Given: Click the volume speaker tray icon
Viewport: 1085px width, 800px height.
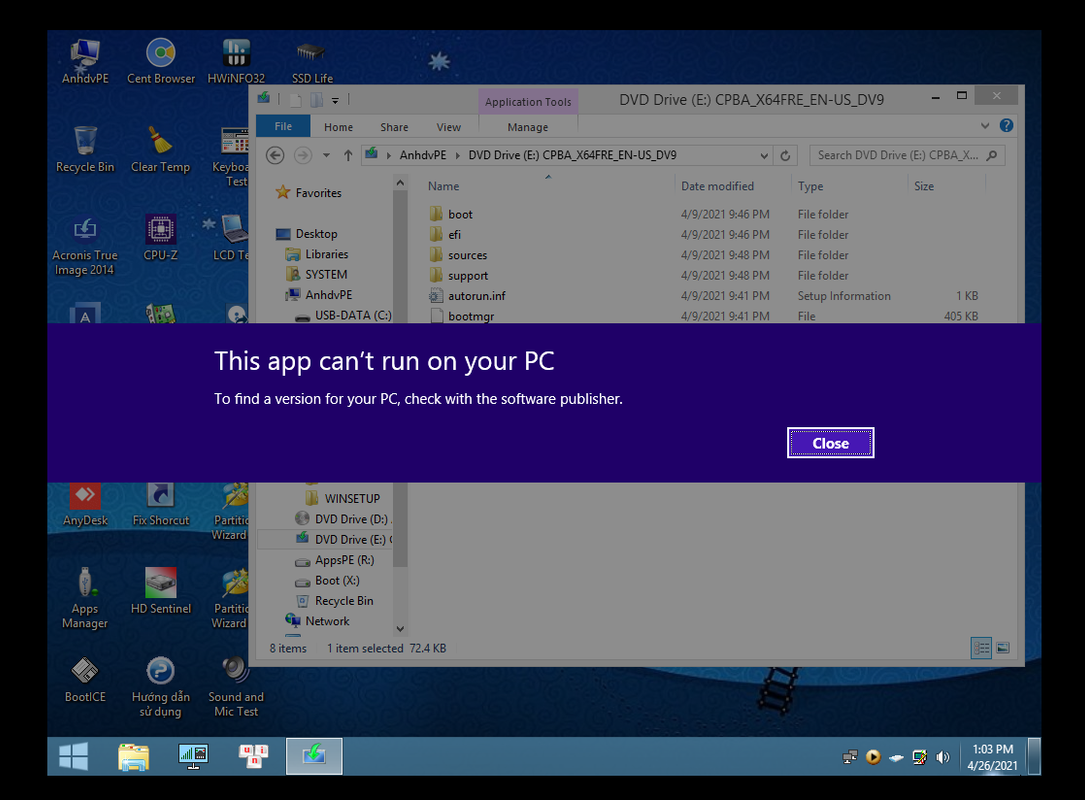Looking at the screenshot, I should pos(942,757).
